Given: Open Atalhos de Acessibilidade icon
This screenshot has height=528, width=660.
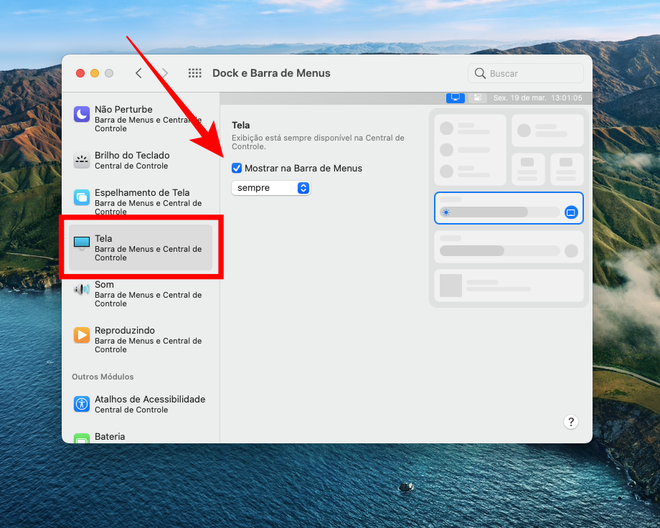Looking at the screenshot, I should pos(82,404).
